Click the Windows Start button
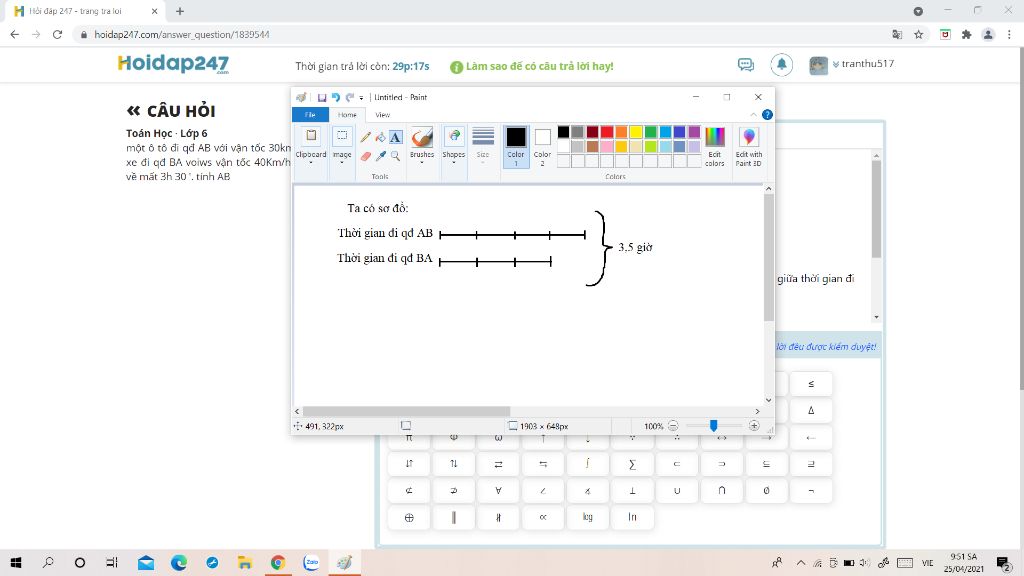Viewport: 1024px width, 576px height. click(x=16, y=562)
